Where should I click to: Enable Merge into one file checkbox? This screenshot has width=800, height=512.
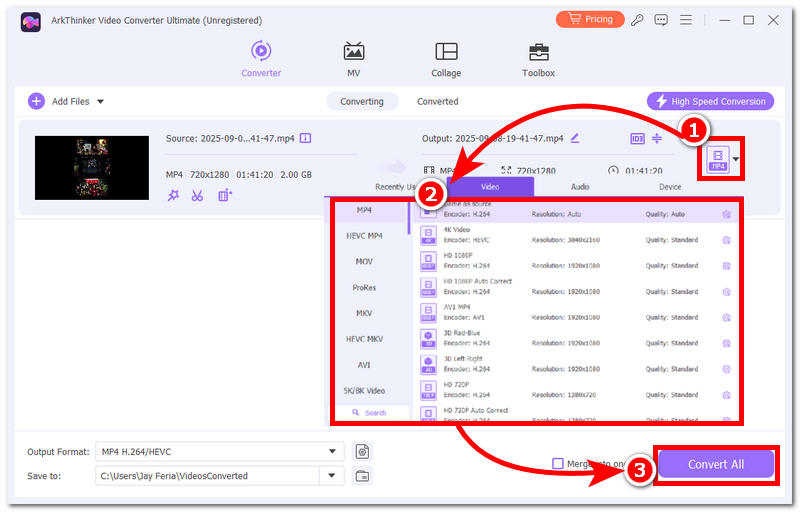[x=558, y=463]
